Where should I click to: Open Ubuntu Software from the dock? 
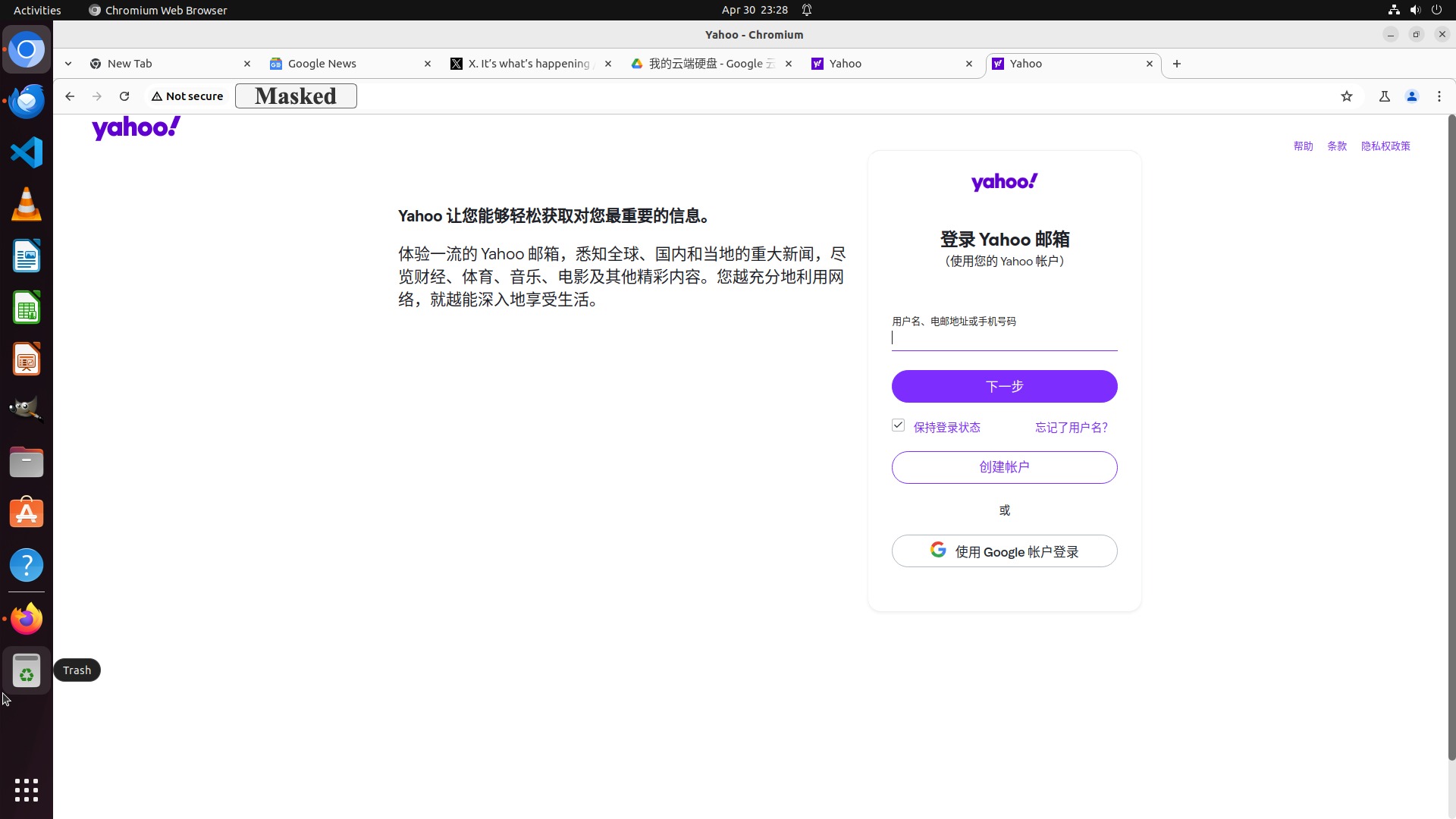point(27,513)
